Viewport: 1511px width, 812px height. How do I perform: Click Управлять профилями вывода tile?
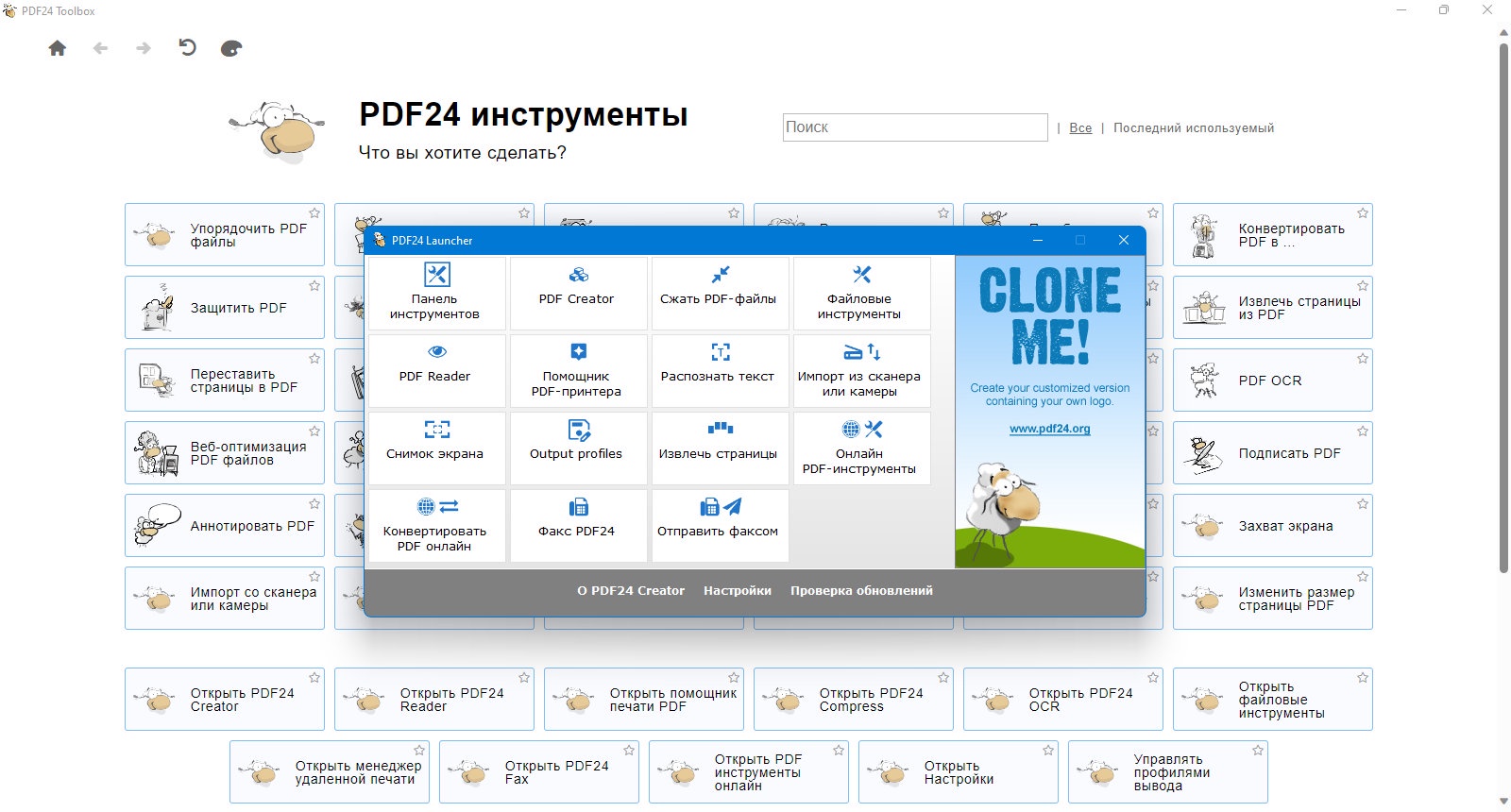[1168, 772]
